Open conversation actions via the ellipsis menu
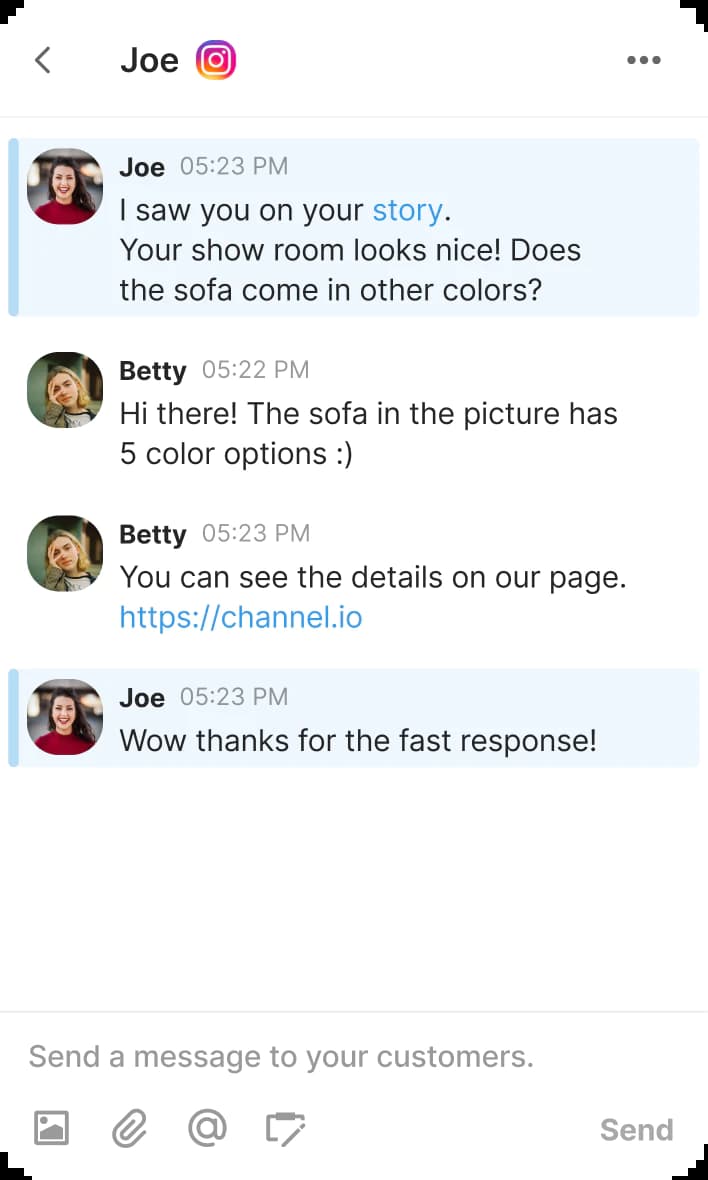 643,60
